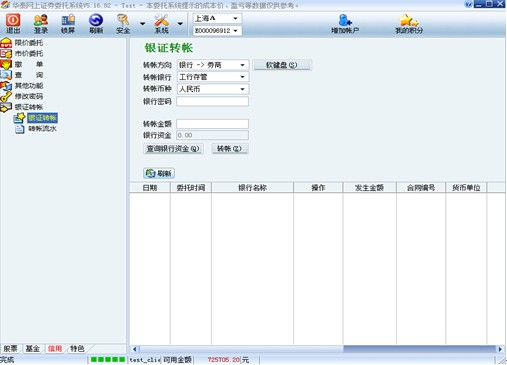Click the 银证转帐 green page heading
The height and width of the screenshot is (365, 507).
[x=169, y=48]
